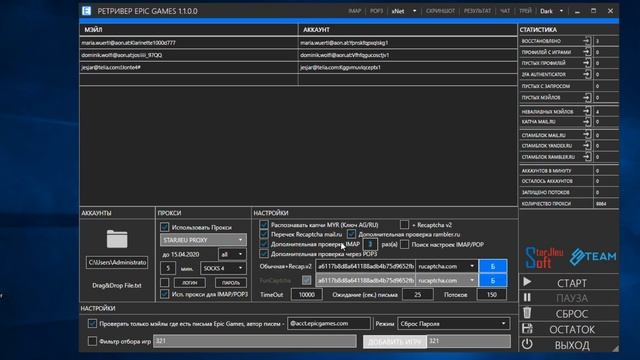Focus the Потоков field showing 150

click(x=491, y=294)
